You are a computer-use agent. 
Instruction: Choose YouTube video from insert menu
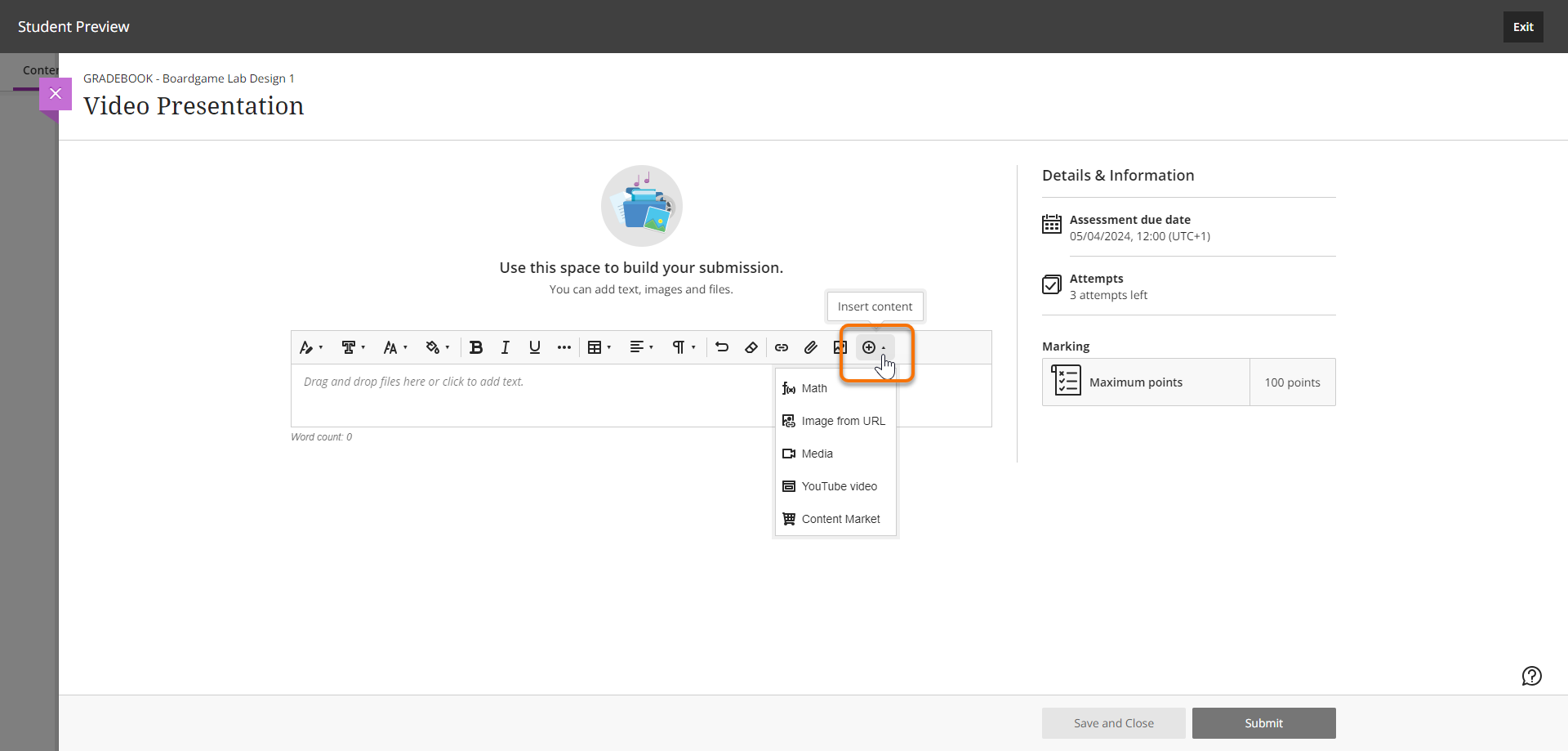point(839,486)
